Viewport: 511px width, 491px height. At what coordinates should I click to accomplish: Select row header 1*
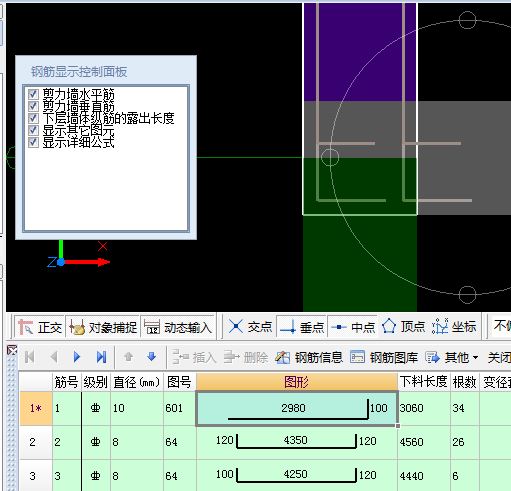36,408
